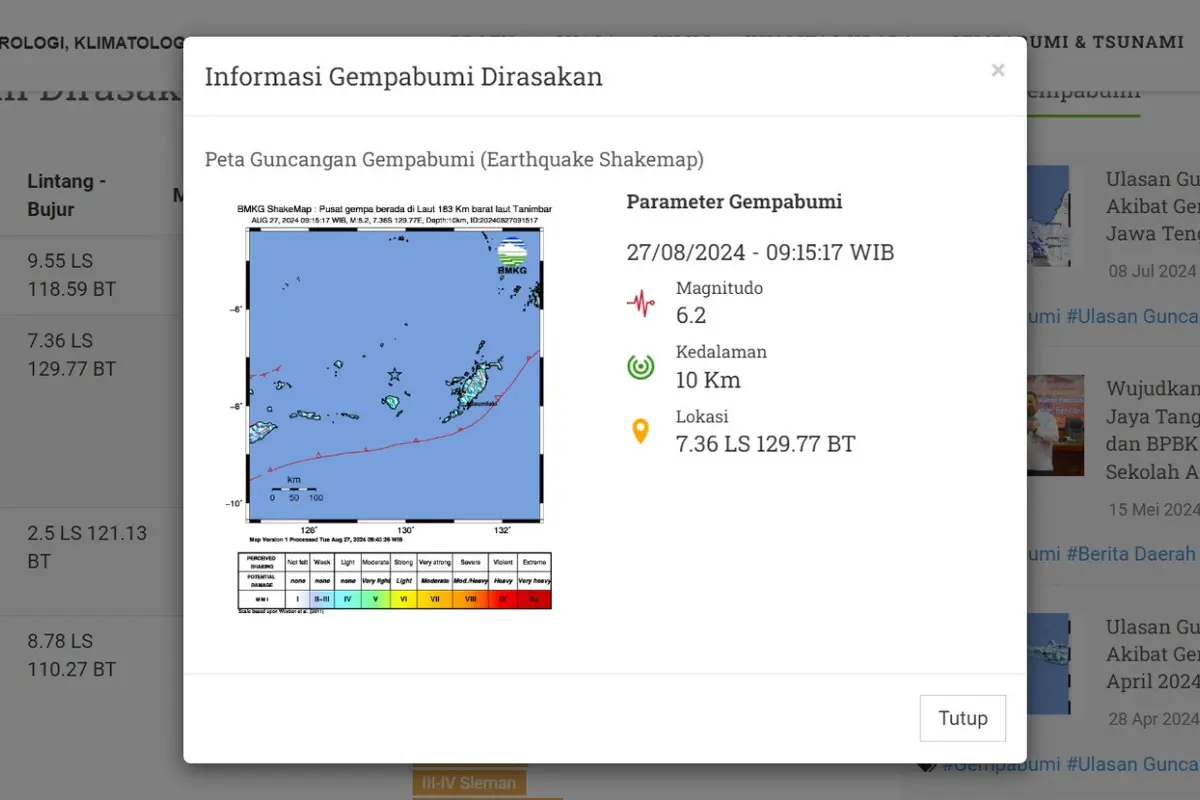Click the III-IV Sleman intensity label
The width and height of the screenshot is (1200, 800).
pyautogui.click(x=469, y=783)
